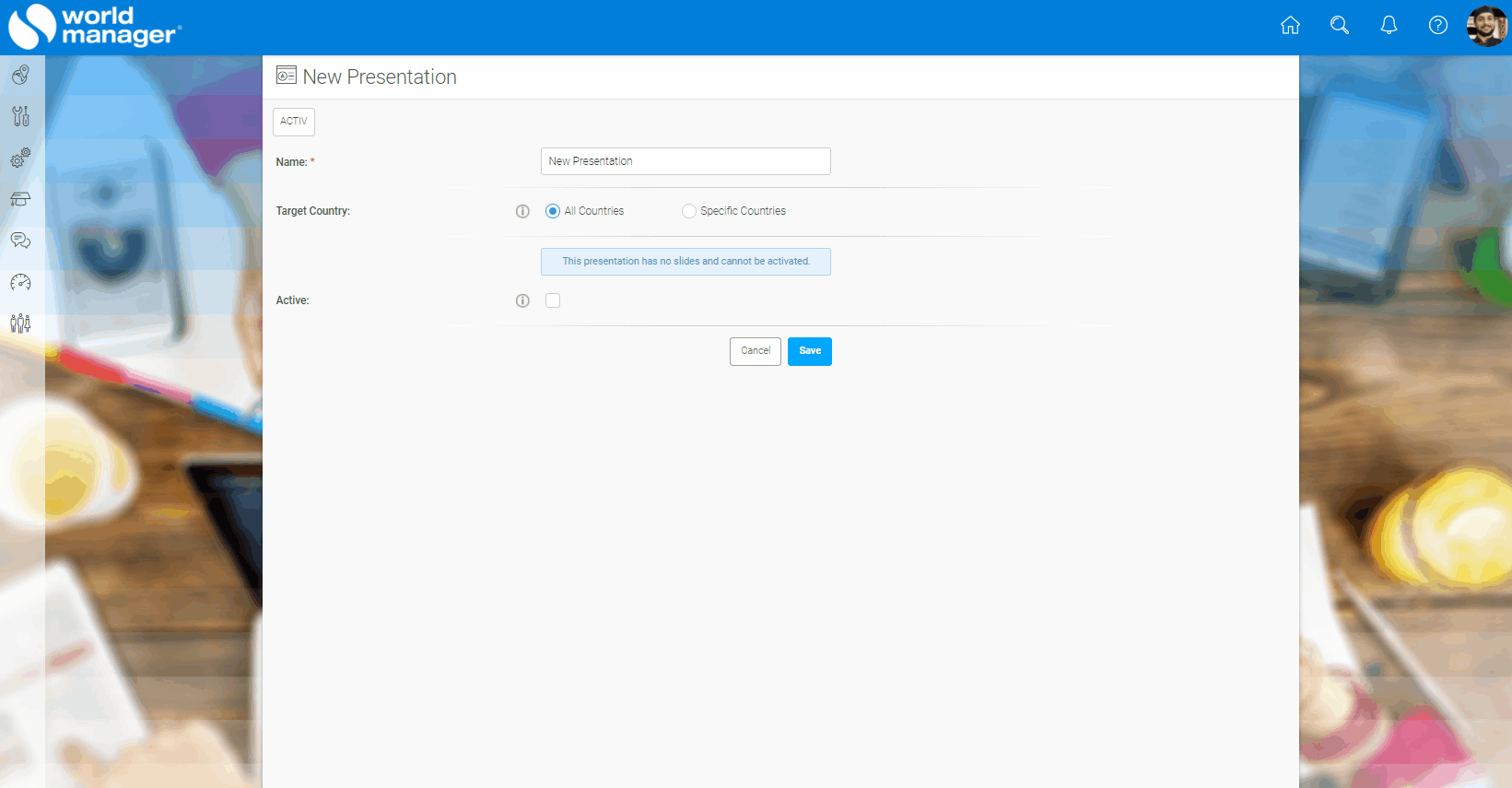
Task: Click the globe location sidebar icon
Action: point(21,75)
